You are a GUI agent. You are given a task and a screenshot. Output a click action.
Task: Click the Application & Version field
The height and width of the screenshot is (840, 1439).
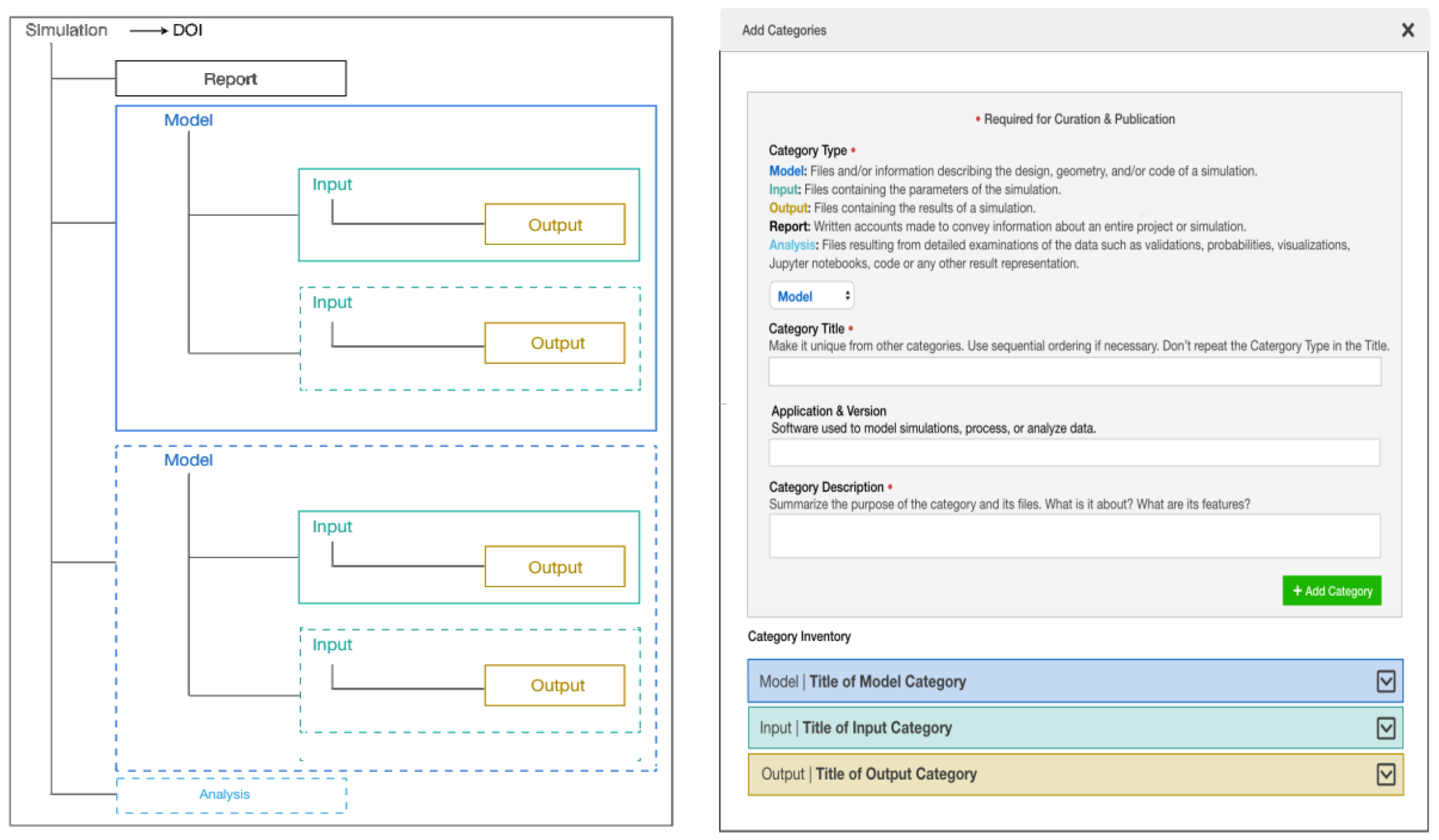1074,453
